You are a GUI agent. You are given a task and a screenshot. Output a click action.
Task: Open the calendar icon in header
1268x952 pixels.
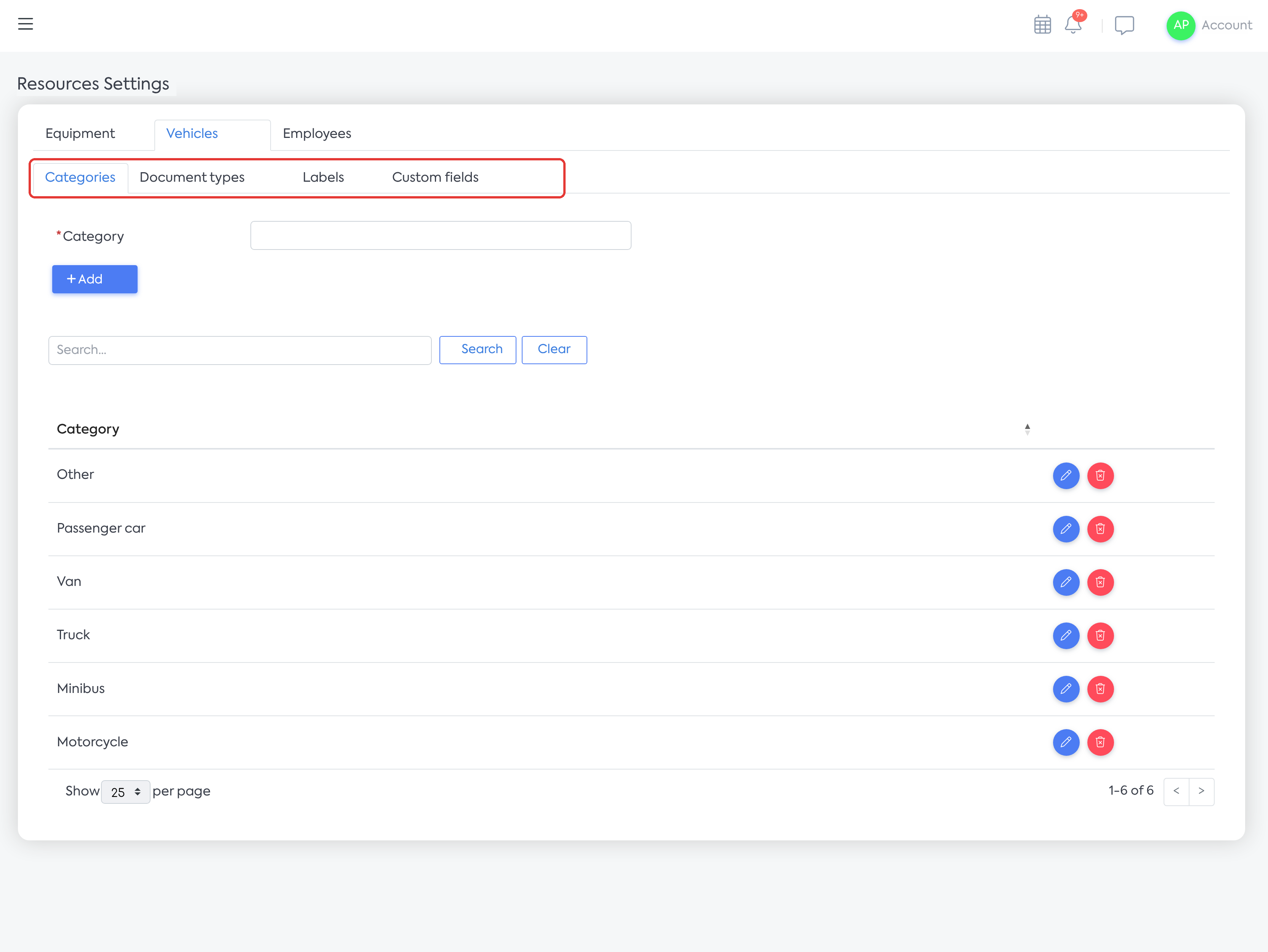pos(1042,25)
